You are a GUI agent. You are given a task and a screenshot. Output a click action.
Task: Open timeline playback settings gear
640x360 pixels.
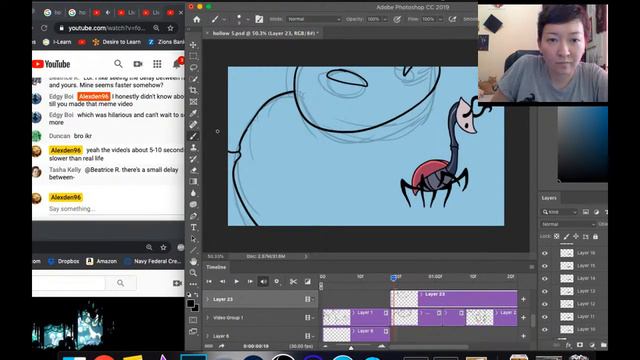point(277,282)
